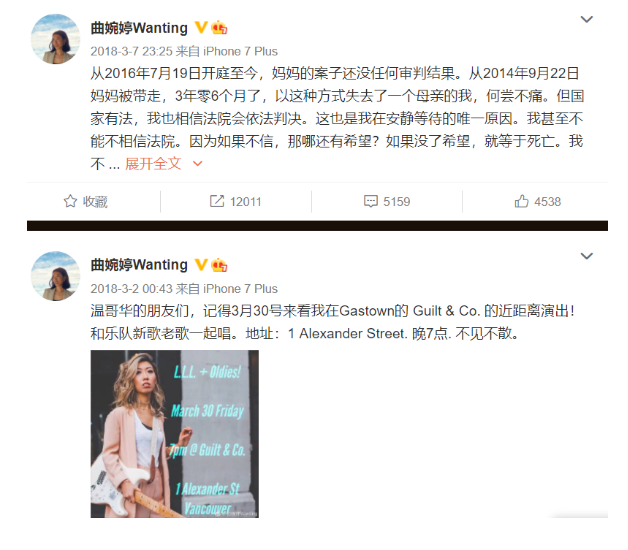Open the second post's options chevron menu
The height and width of the screenshot is (550, 628).
click(x=586, y=256)
